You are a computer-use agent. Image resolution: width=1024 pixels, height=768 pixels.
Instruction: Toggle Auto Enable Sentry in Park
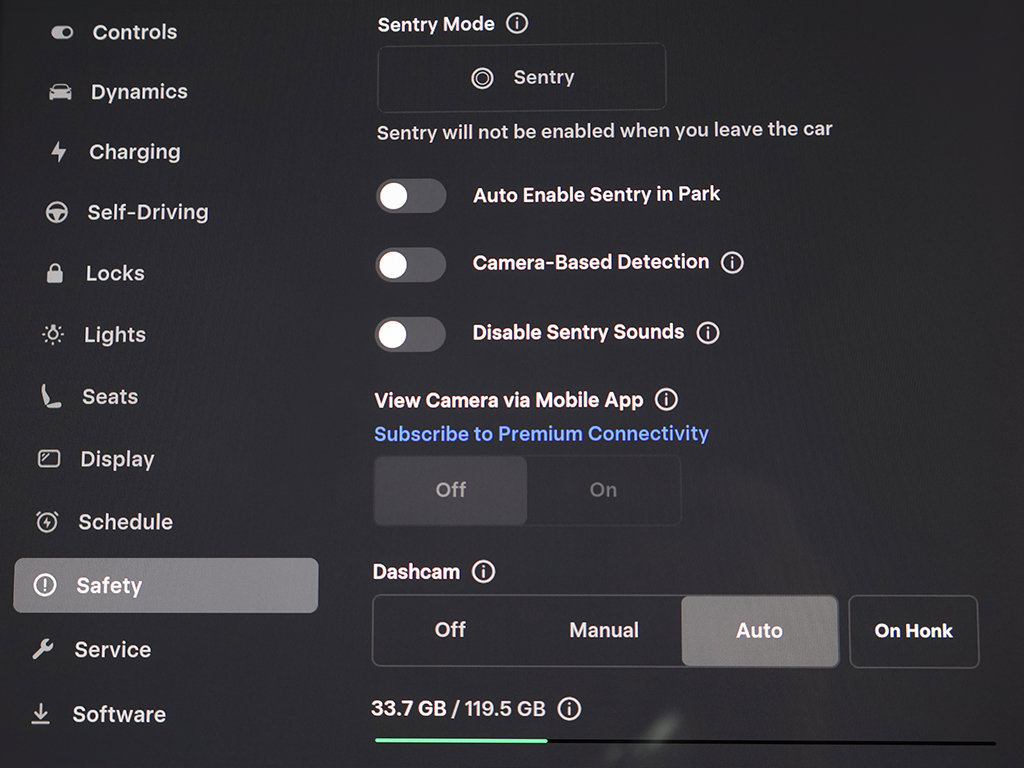click(x=411, y=195)
